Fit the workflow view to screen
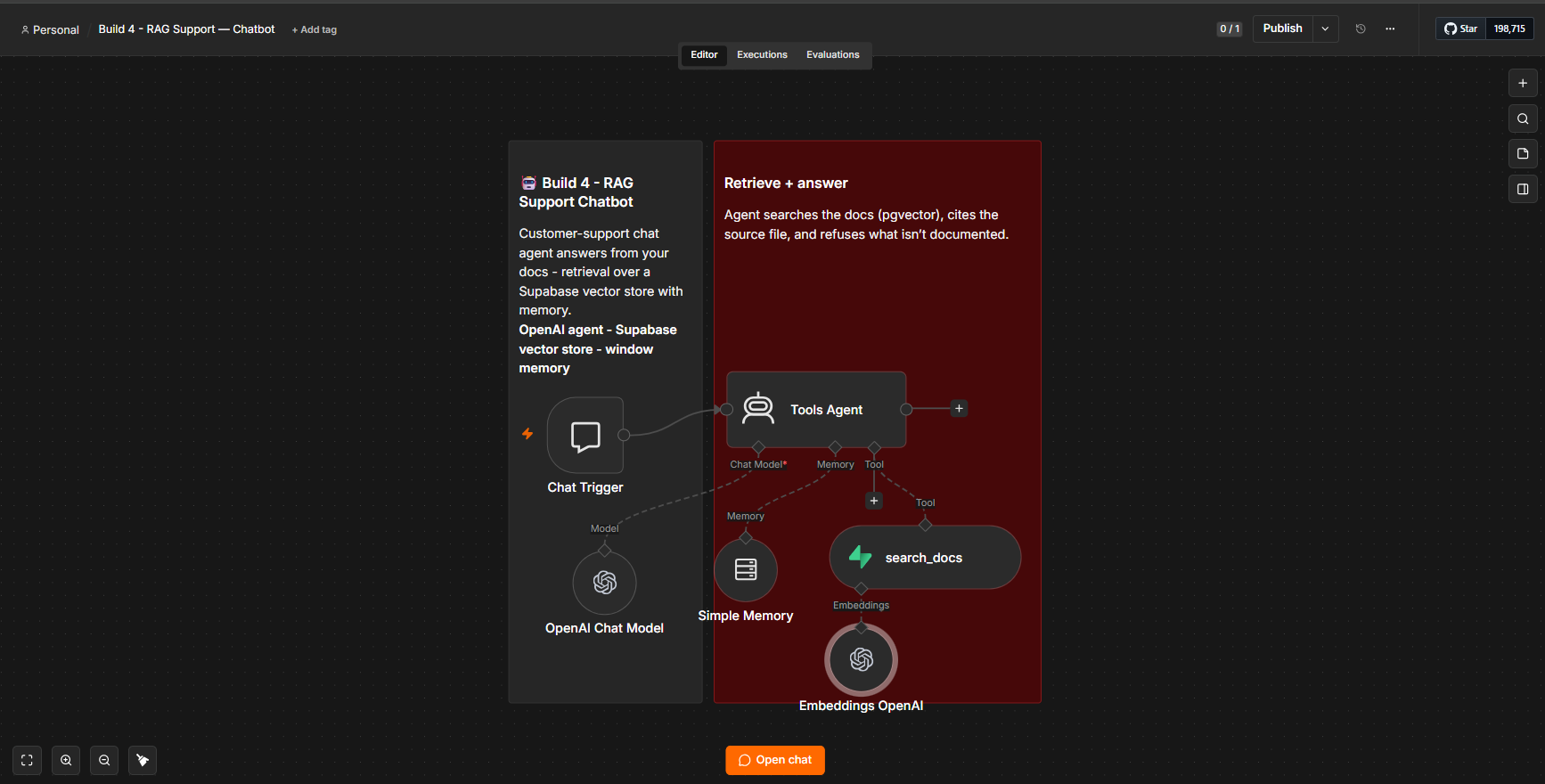Viewport: 1545px width, 784px height. [x=27, y=760]
